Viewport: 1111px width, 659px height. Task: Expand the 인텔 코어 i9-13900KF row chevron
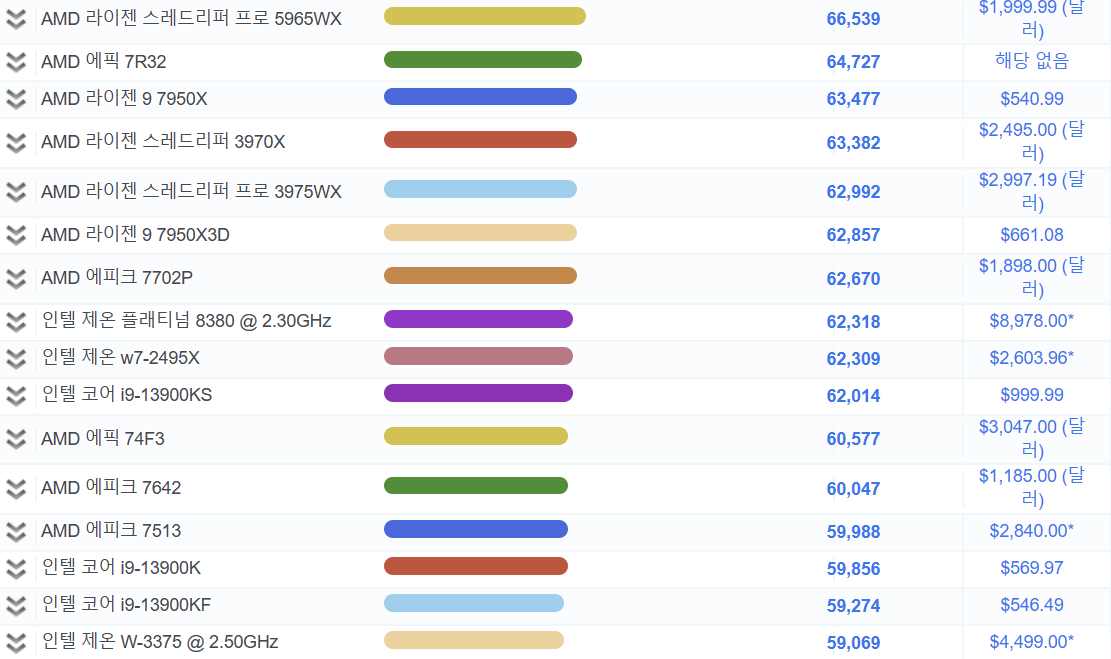16,605
